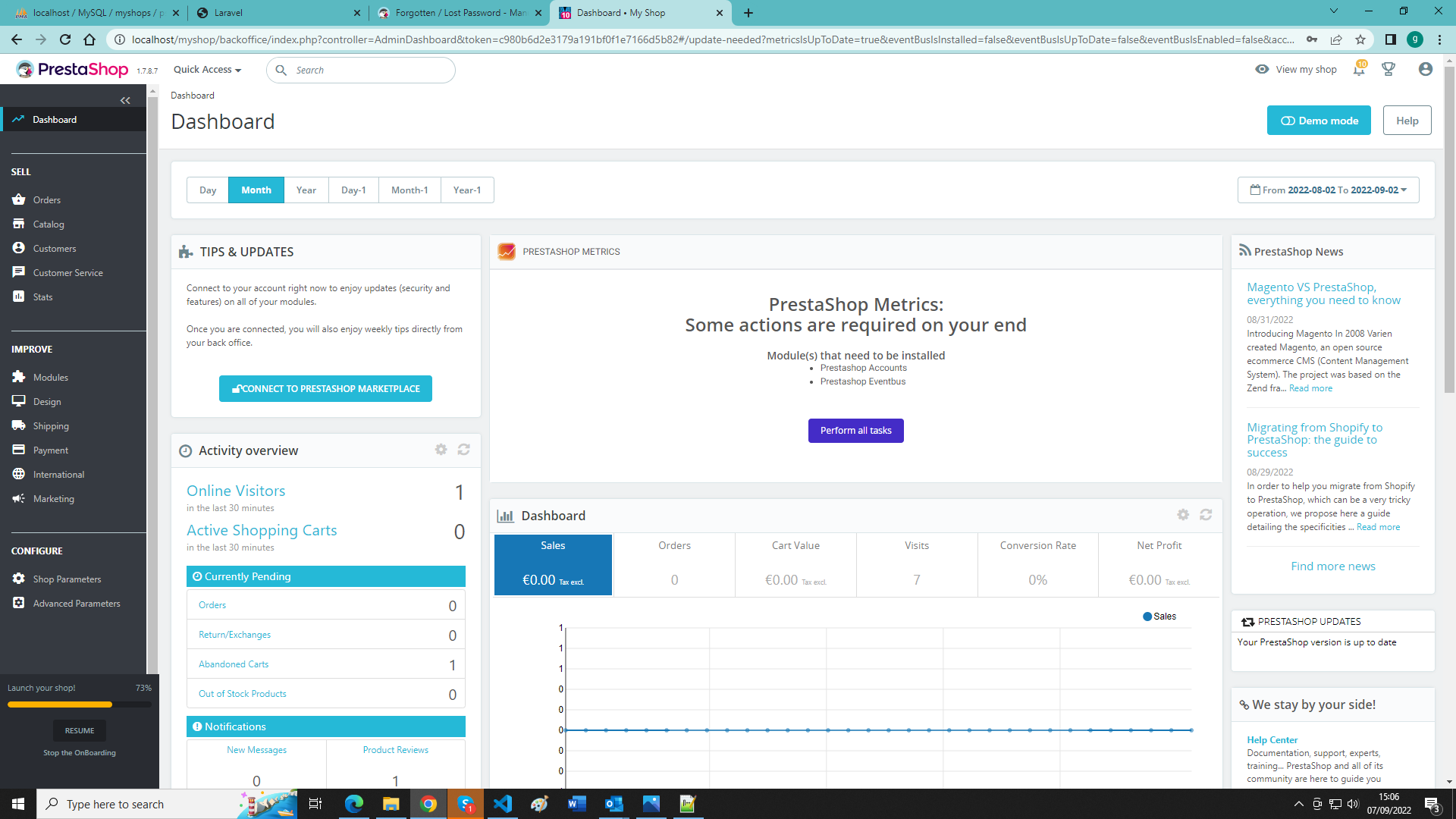Open the merchant expertise trophy icon

1389,70
